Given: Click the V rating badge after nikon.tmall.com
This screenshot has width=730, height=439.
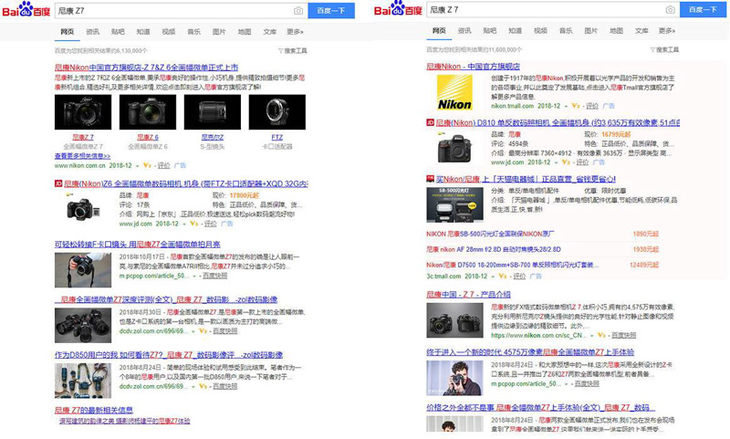Looking at the screenshot, I should tap(575, 106).
